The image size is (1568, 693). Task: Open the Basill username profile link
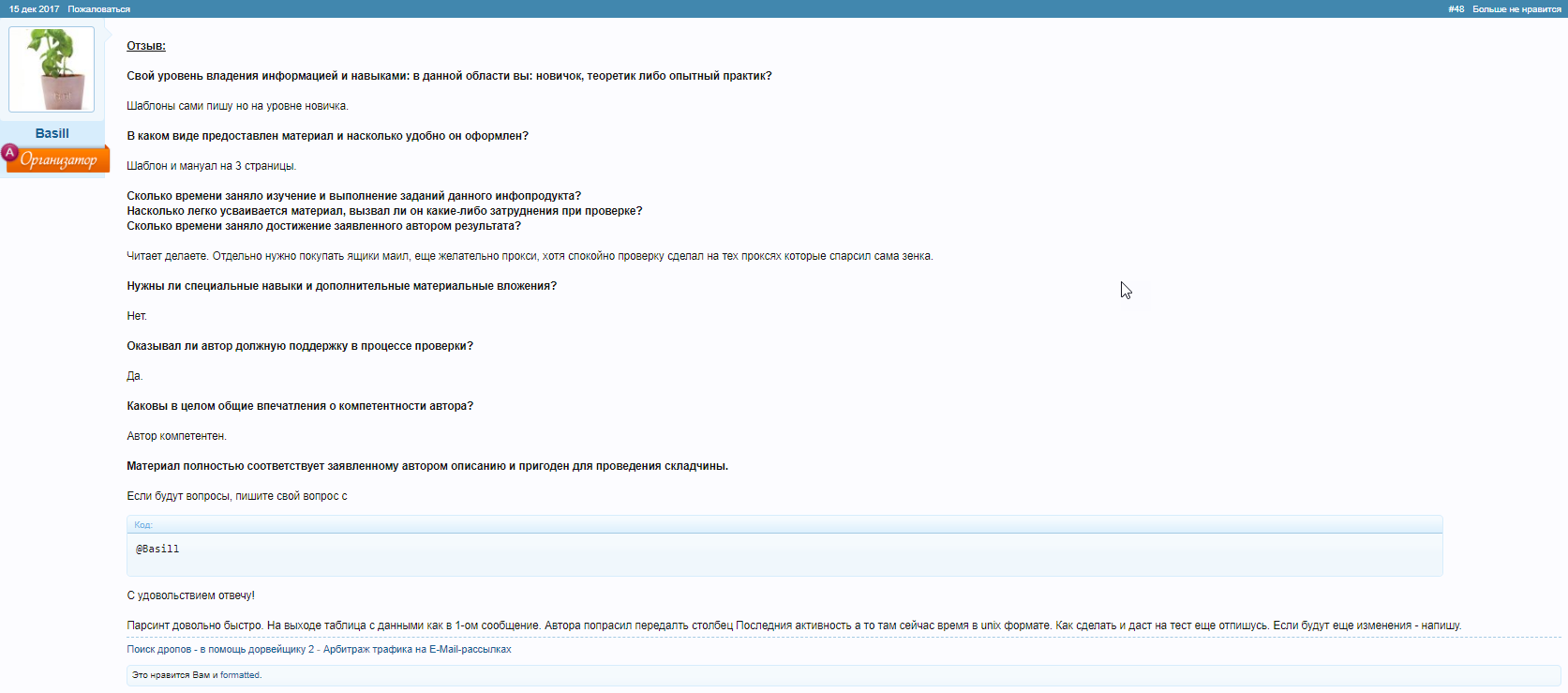click(52, 133)
